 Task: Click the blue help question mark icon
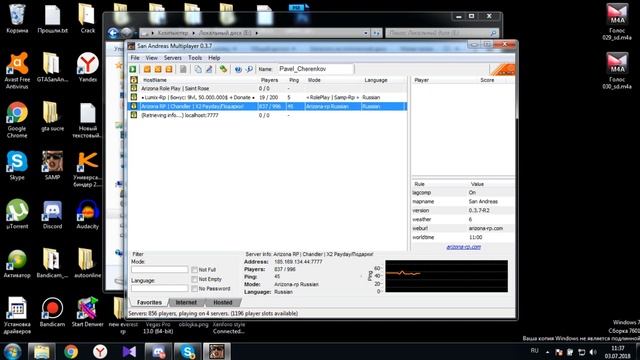238,69
